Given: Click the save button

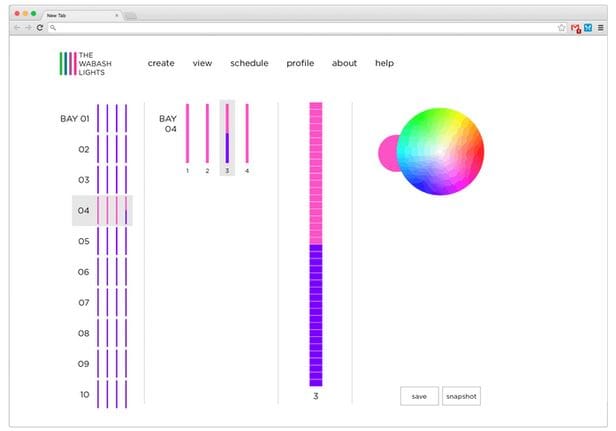Looking at the screenshot, I should tap(419, 396).
